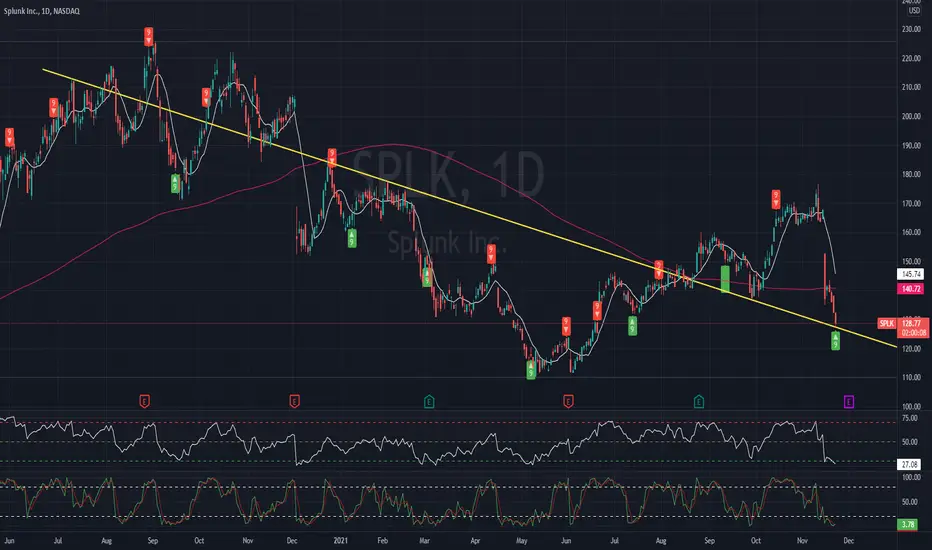Click solid green signal block near September 2021

point(725,279)
